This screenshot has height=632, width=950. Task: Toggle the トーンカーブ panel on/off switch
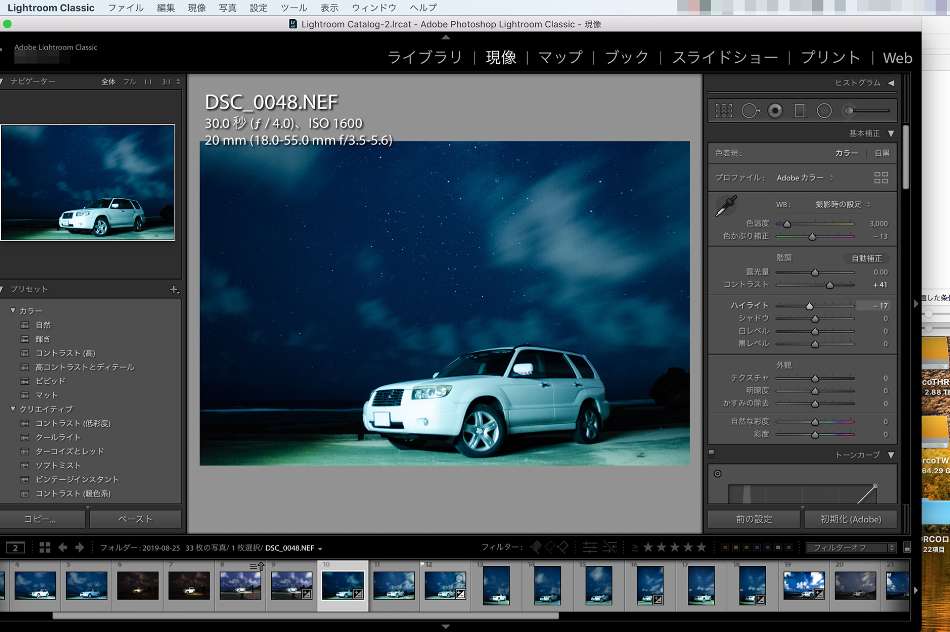click(x=711, y=454)
